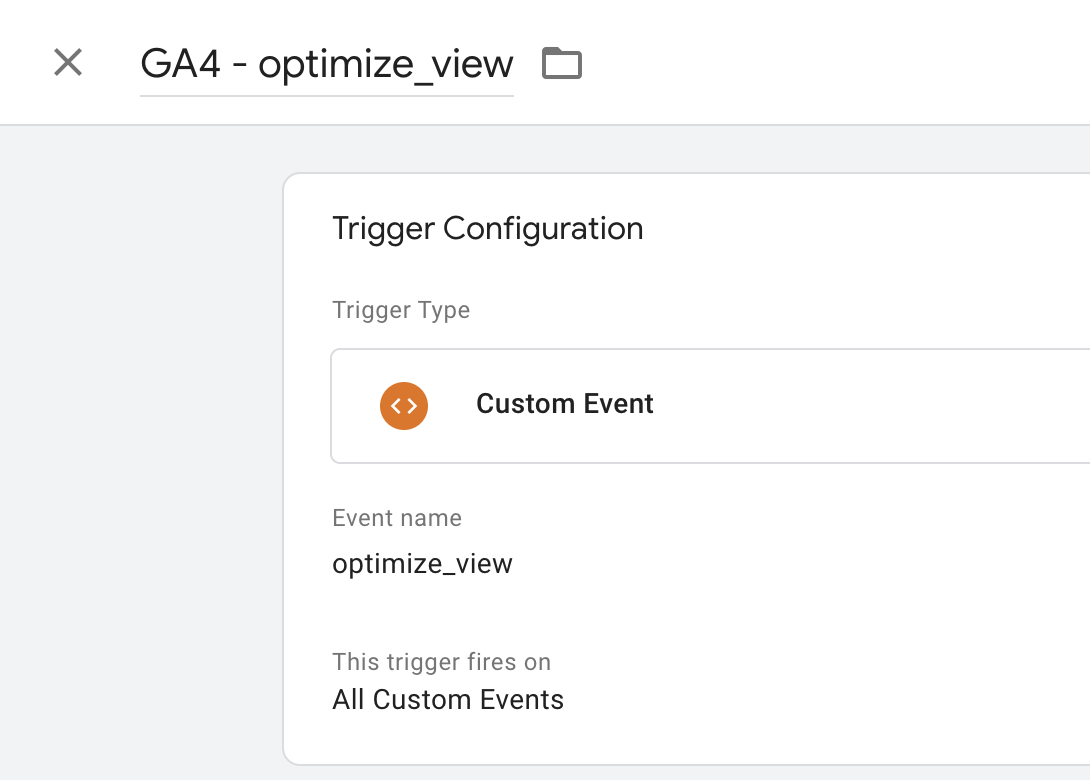Click the Trigger Configuration heading
The image size is (1090, 780).
click(x=488, y=228)
